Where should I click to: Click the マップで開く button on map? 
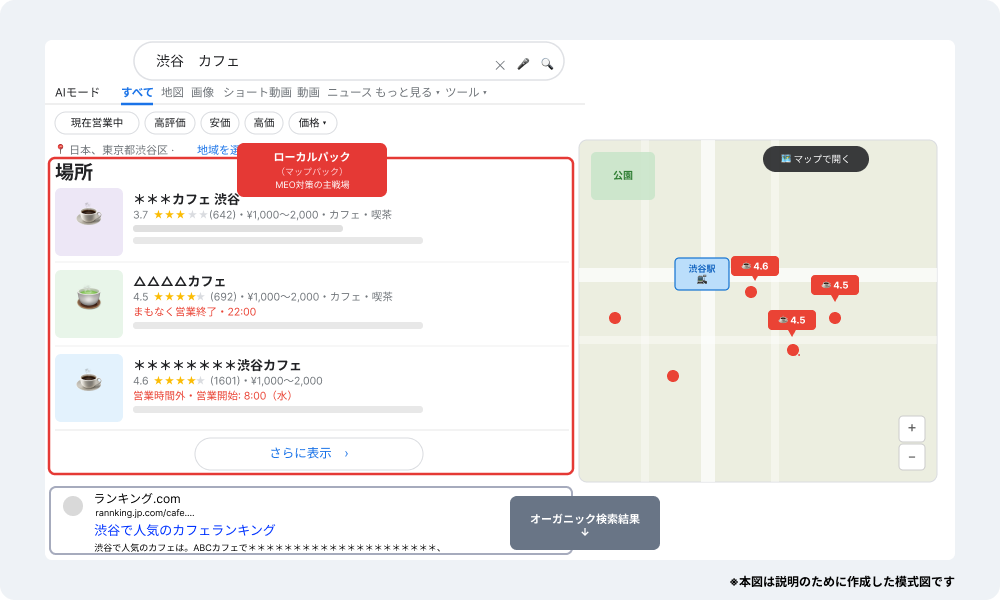click(x=816, y=159)
